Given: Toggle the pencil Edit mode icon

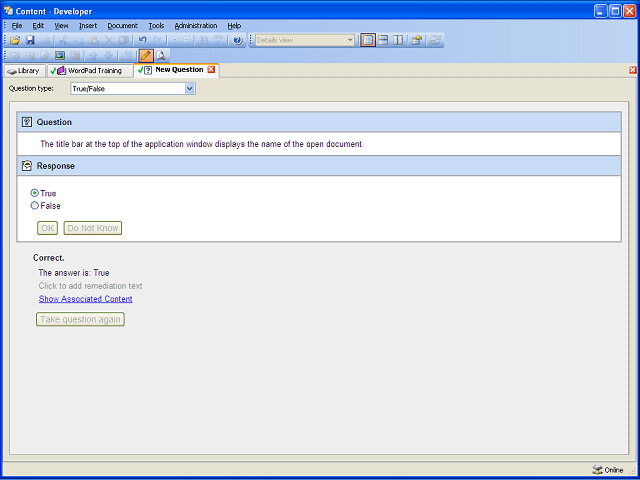Looking at the screenshot, I should [146, 56].
